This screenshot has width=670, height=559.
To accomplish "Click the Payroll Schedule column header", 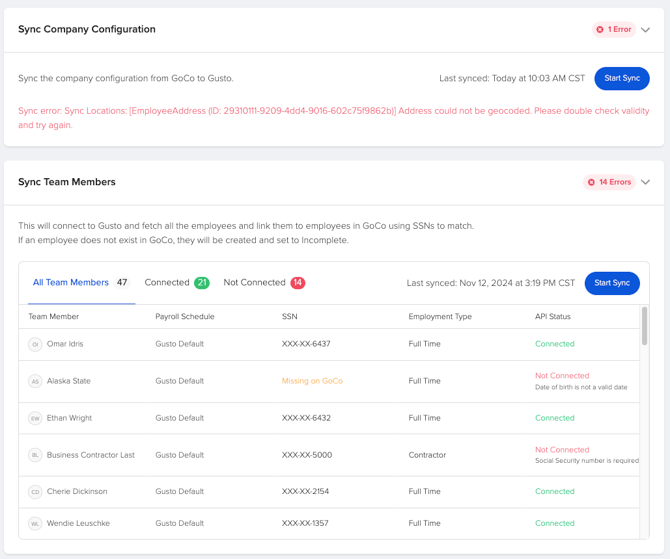I will pyautogui.click(x=185, y=316).
